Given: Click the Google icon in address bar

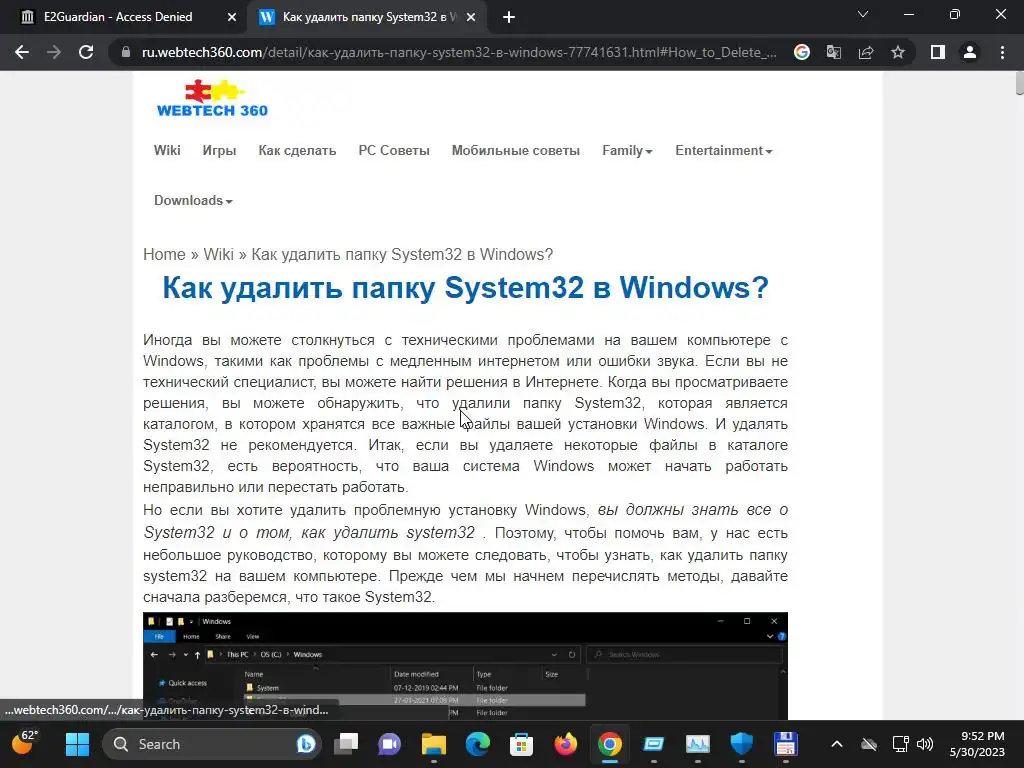Looking at the screenshot, I should point(802,52).
